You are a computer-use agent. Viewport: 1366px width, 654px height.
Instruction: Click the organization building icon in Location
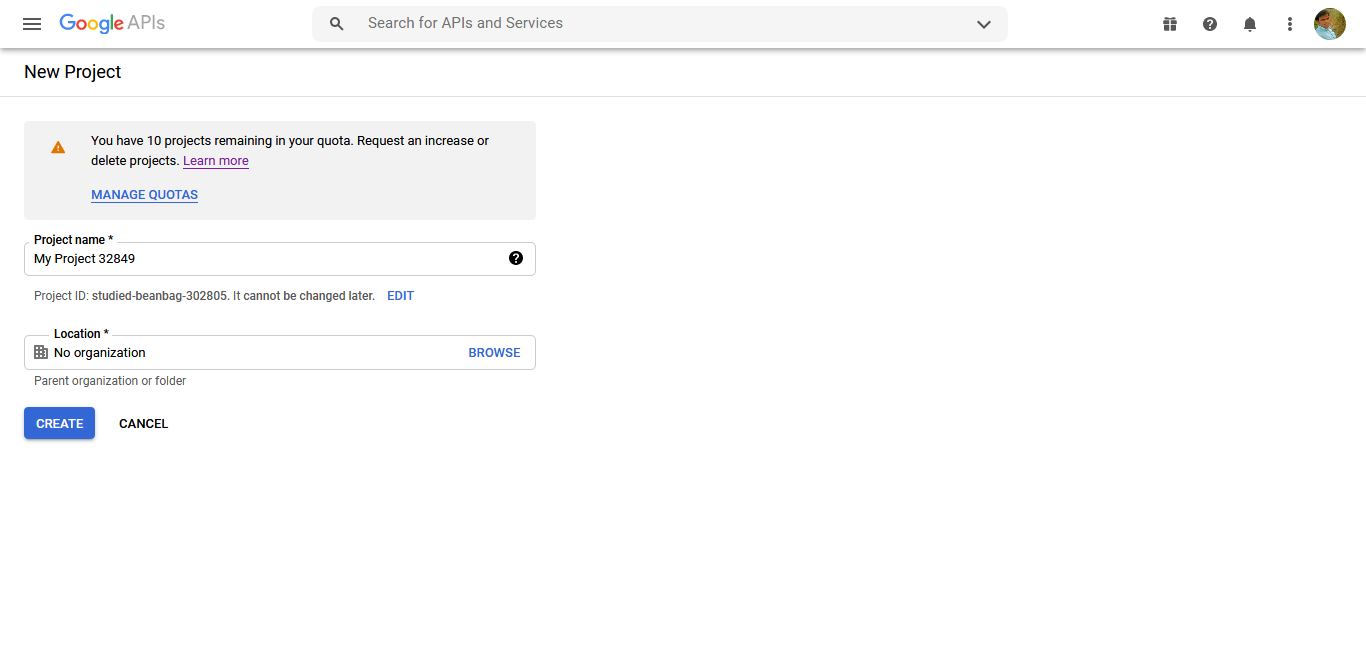(x=41, y=352)
